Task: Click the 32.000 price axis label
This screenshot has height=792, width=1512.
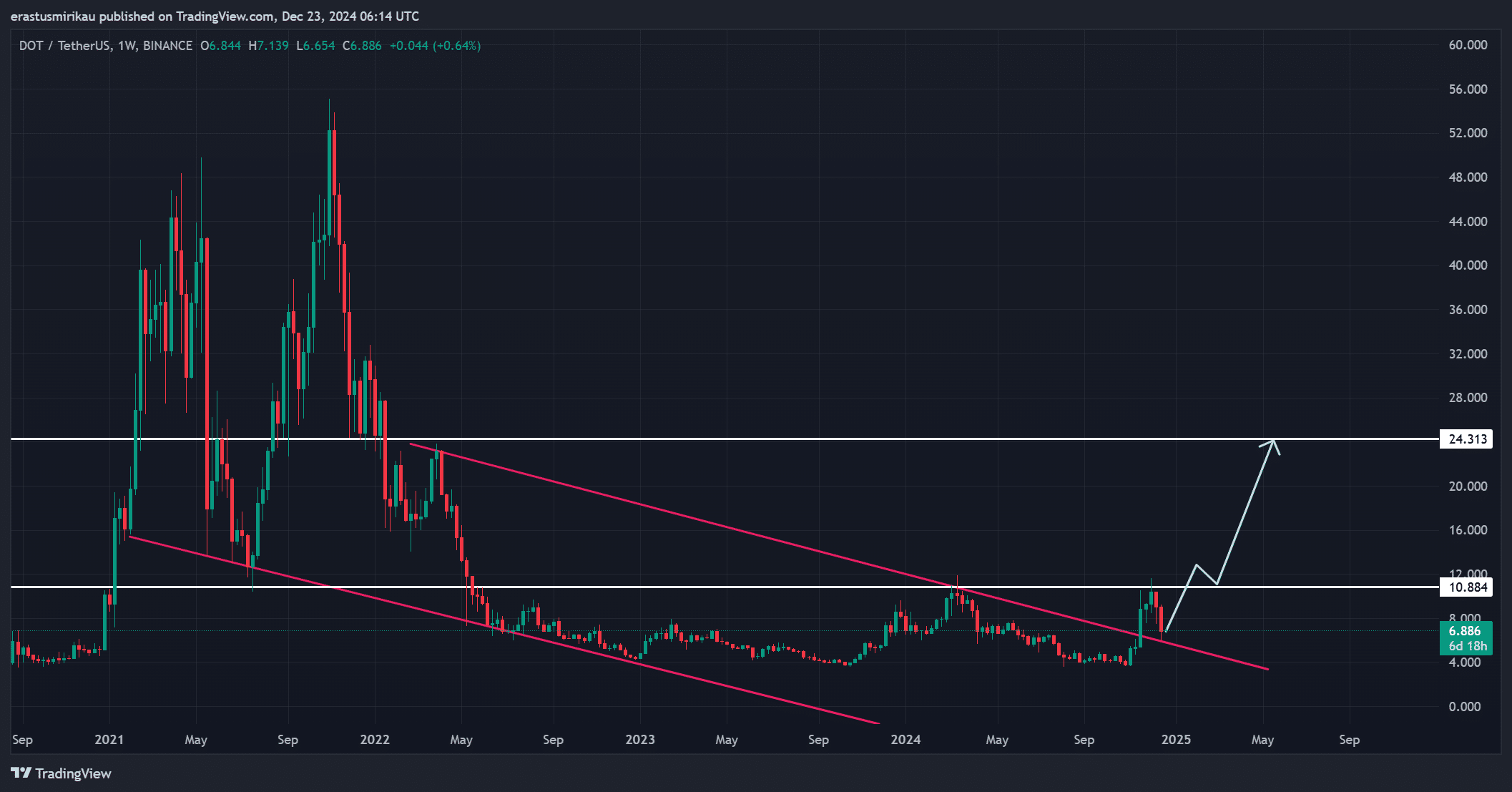Action: click(x=1468, y=354)
